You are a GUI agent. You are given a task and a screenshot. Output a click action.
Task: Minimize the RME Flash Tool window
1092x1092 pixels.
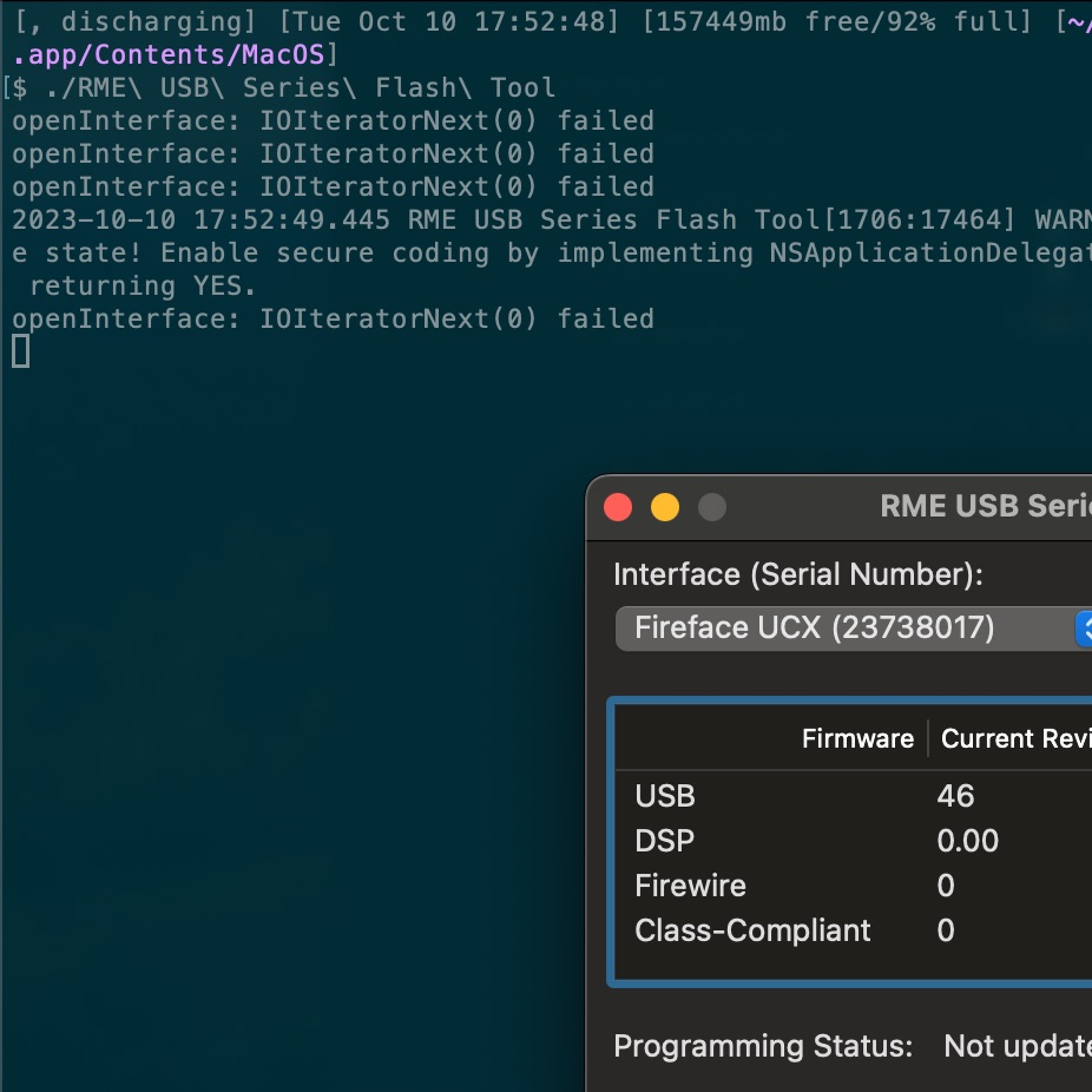coord(665,507)
